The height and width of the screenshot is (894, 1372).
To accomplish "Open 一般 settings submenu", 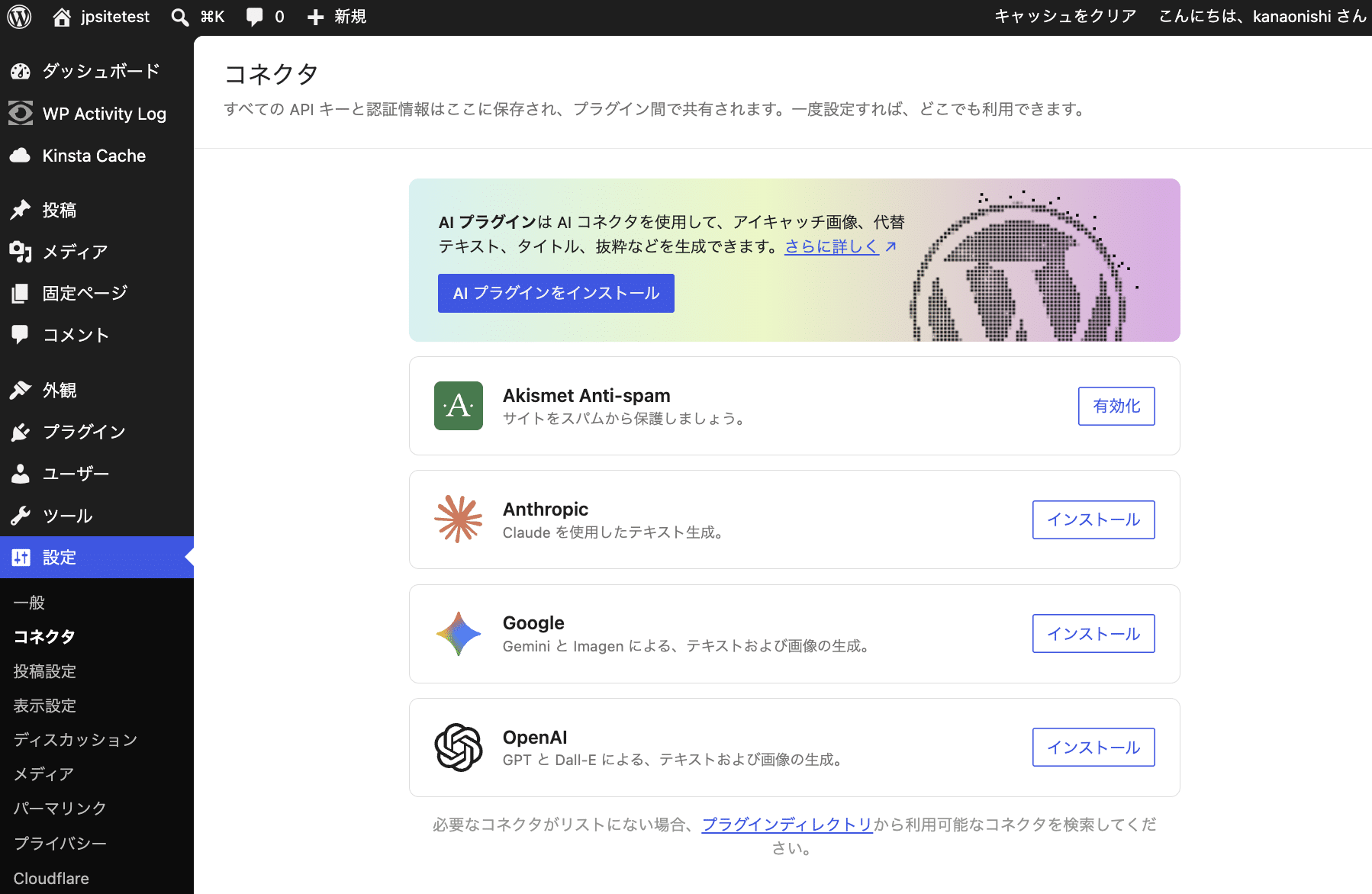I will coord(29,603).
